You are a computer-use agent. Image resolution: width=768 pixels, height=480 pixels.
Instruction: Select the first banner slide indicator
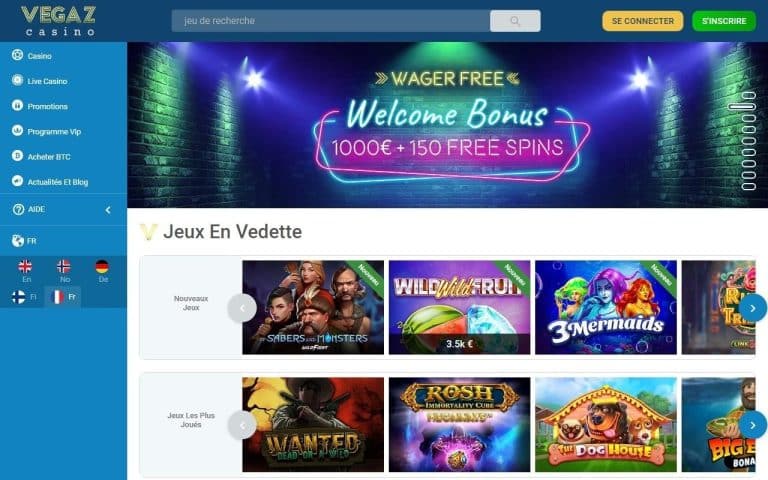(748, 95)
